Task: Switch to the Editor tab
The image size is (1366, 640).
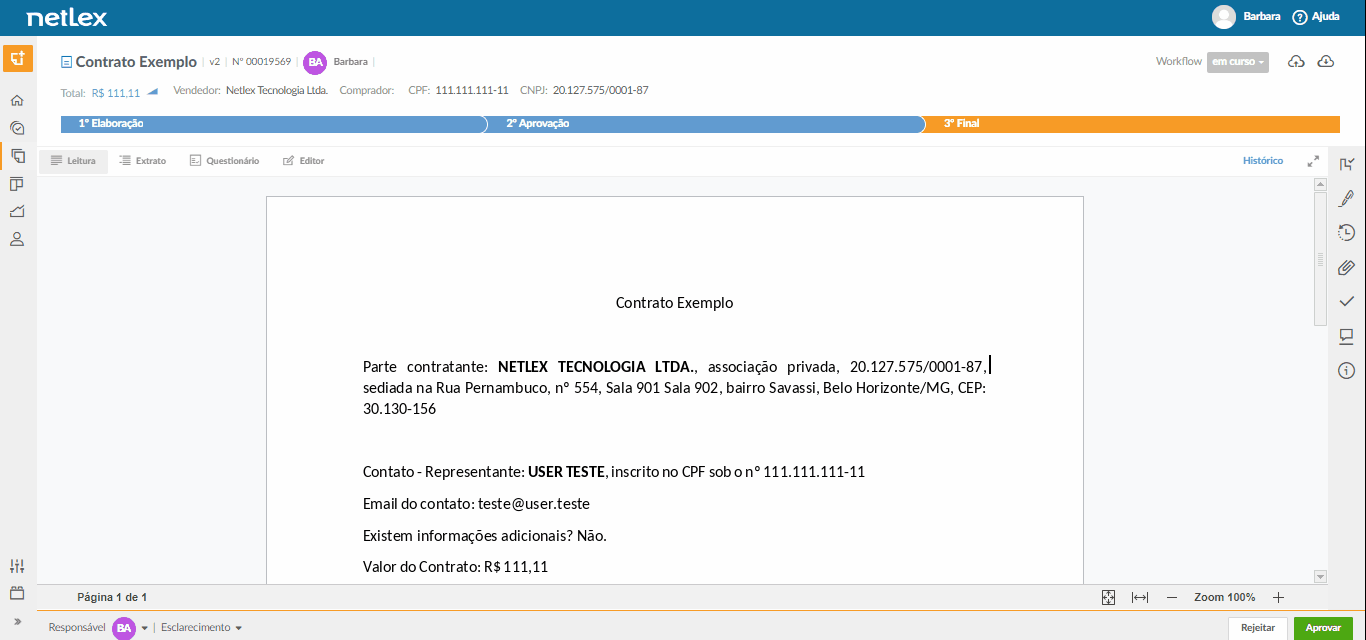Action: coord(303,161)
